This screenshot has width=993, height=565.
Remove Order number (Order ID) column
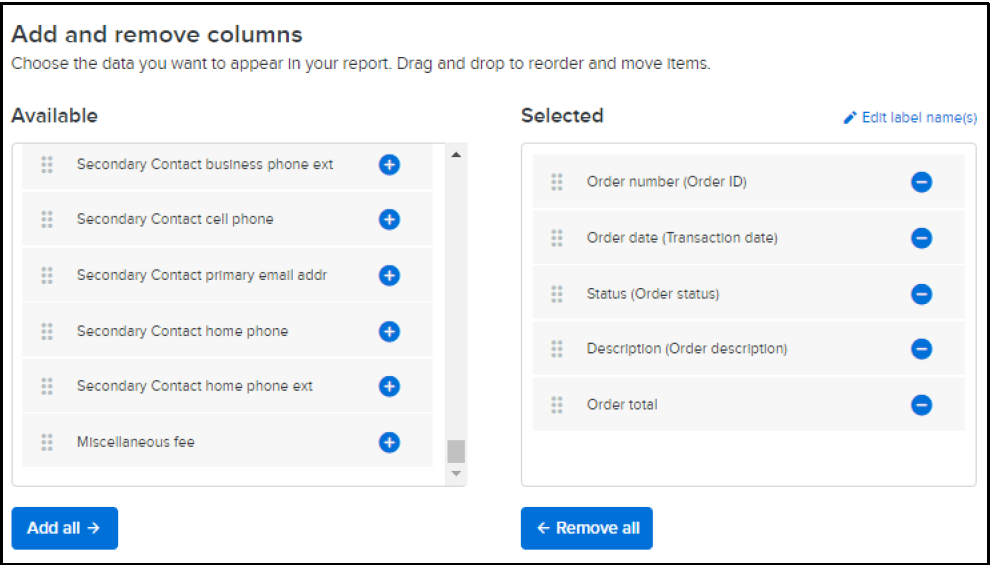pos(921,182)
